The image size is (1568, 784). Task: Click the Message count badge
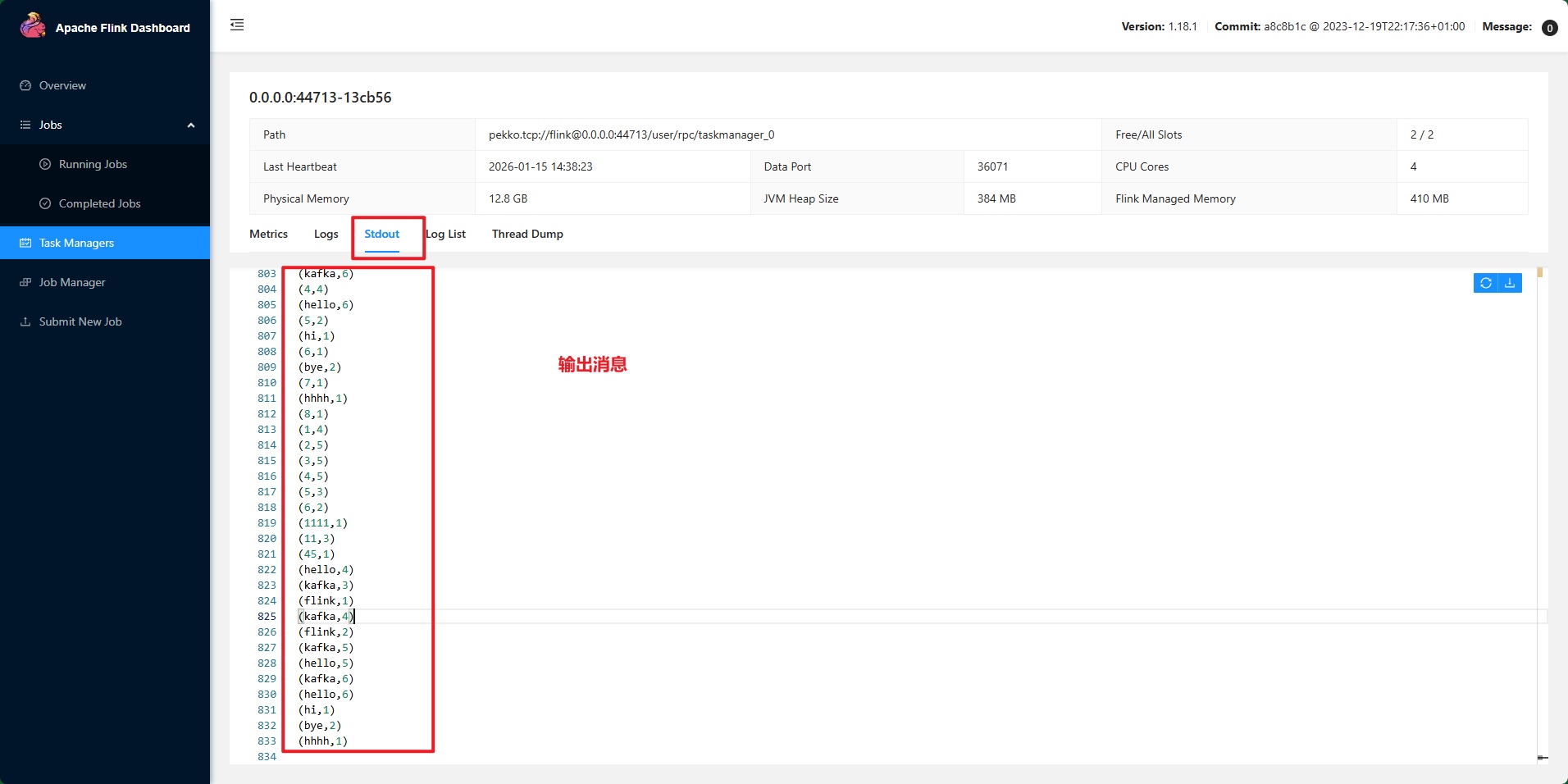(1549, 28)
